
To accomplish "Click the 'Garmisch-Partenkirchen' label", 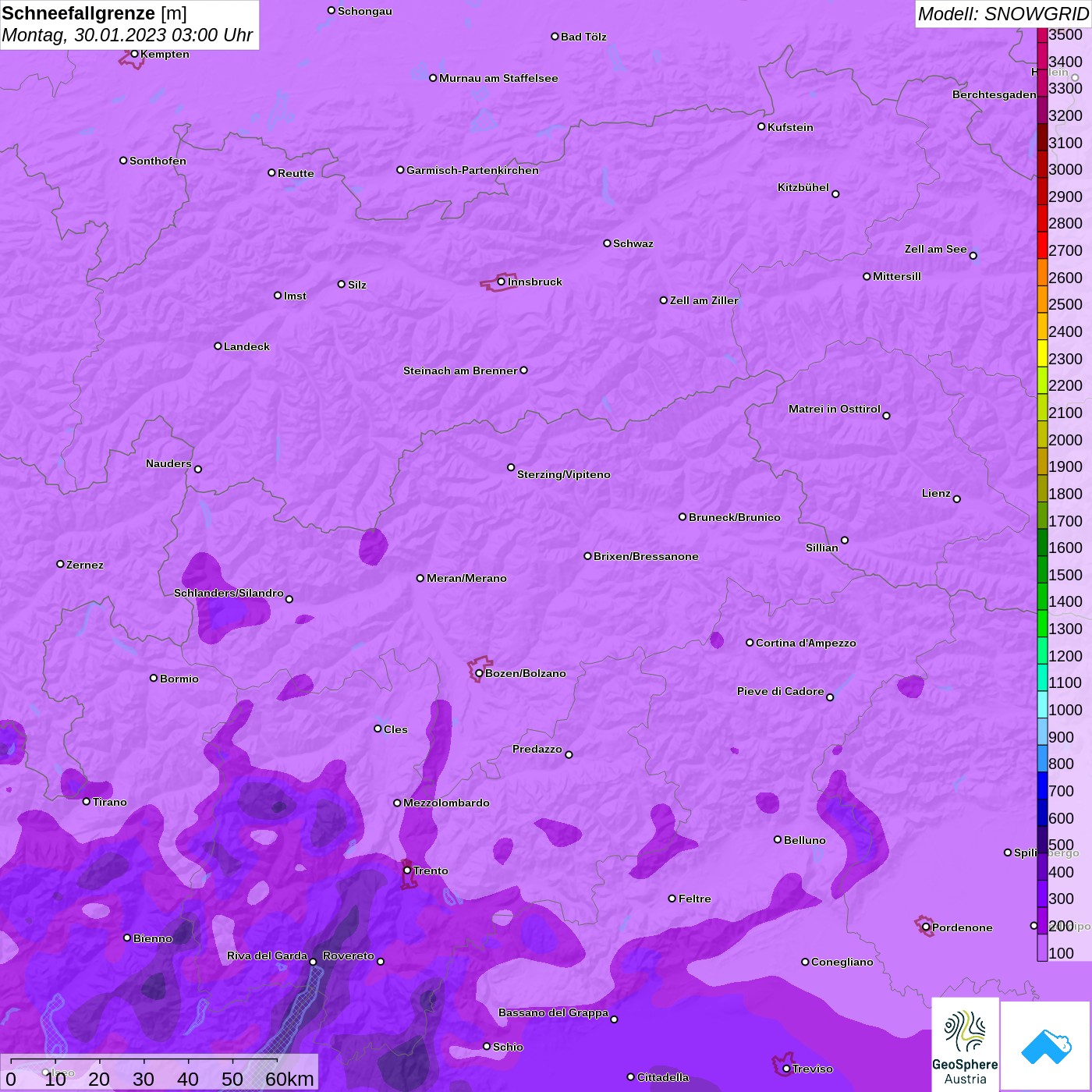I will (473, 170).
